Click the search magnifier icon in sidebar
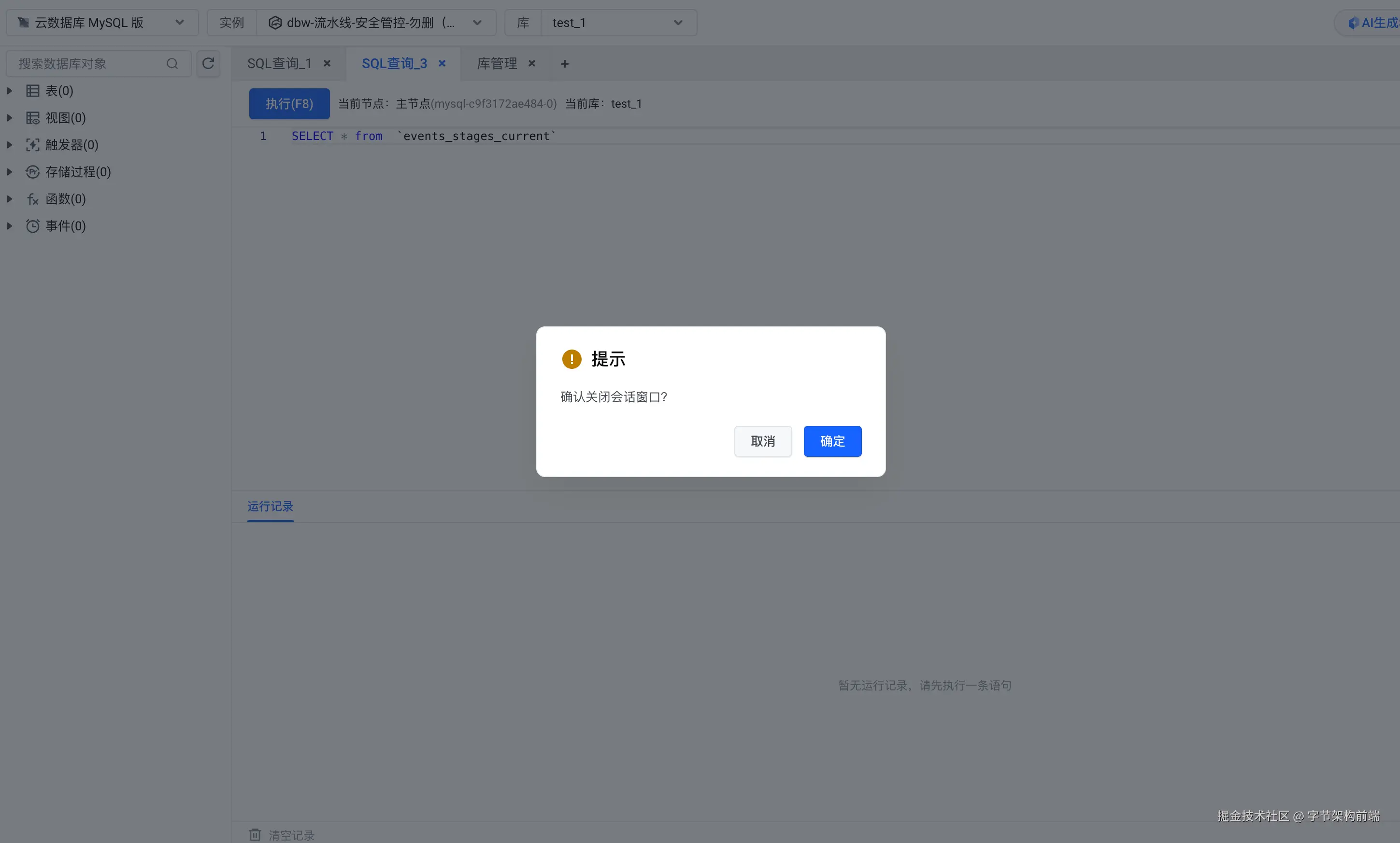This screenshot has height=843, width=1400. coord(172,64)
